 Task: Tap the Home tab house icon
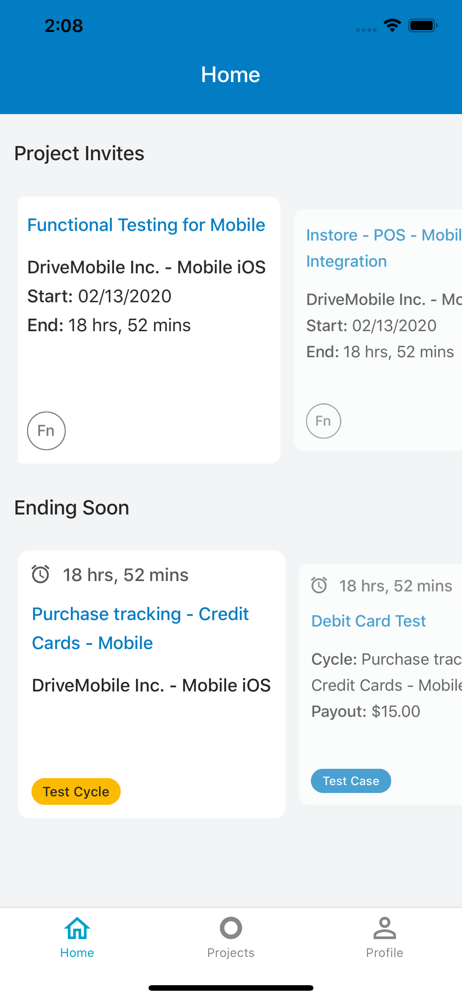(x=77, y=928)
